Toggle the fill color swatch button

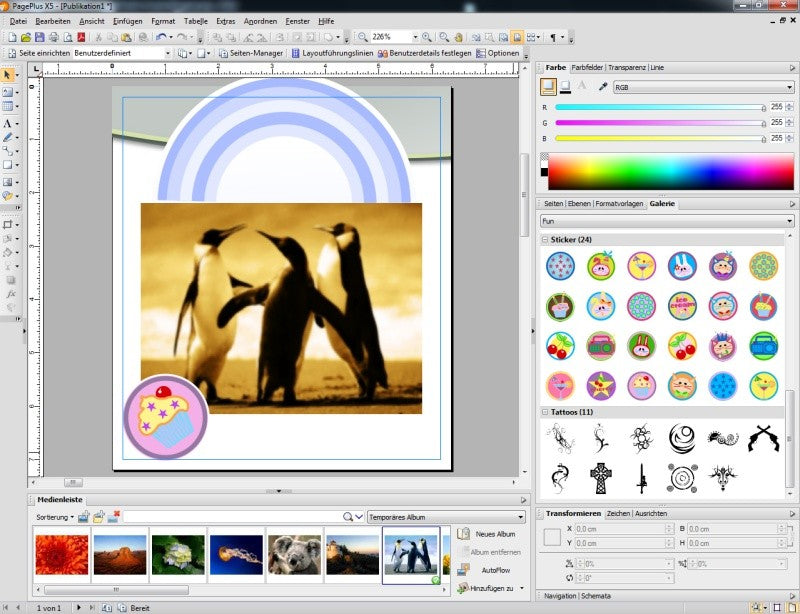[x=548, y=87]
